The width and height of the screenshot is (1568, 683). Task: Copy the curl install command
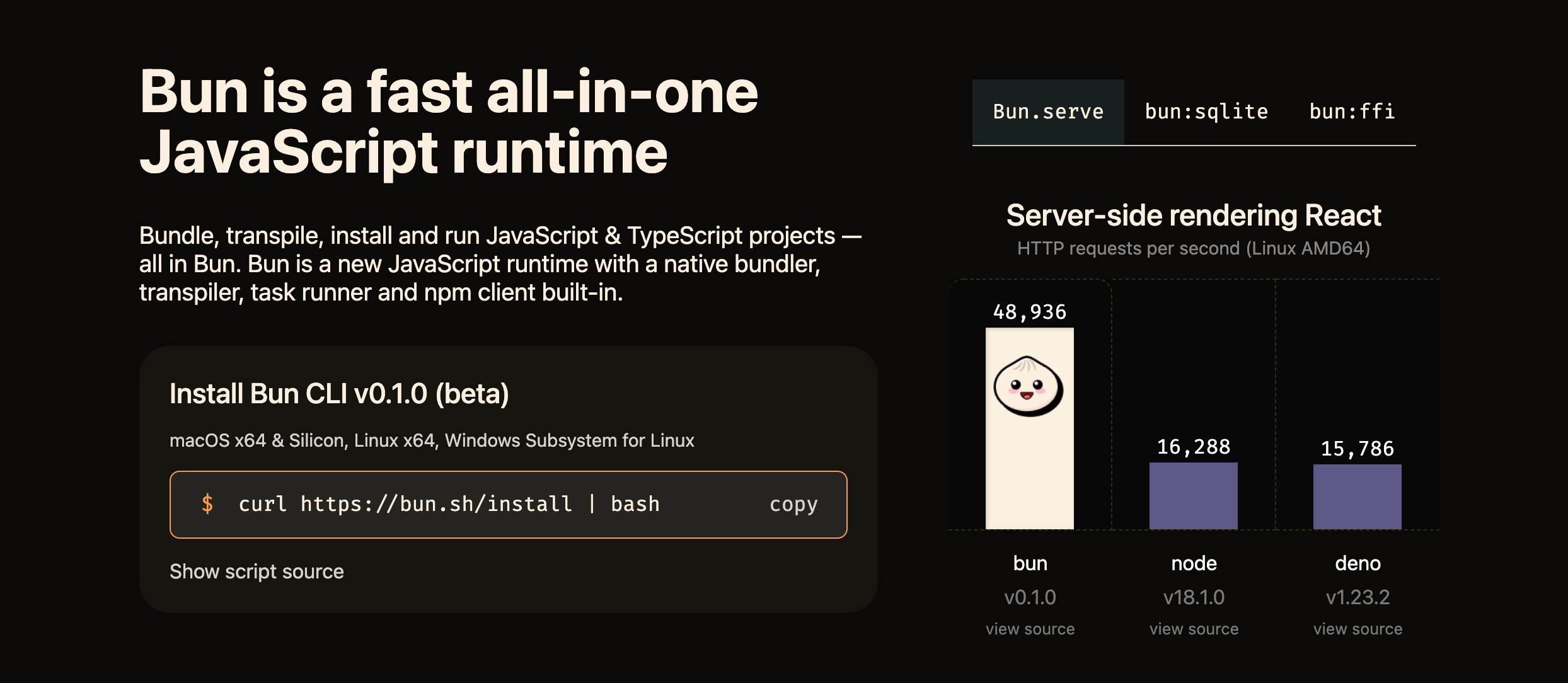click(793, 504)
